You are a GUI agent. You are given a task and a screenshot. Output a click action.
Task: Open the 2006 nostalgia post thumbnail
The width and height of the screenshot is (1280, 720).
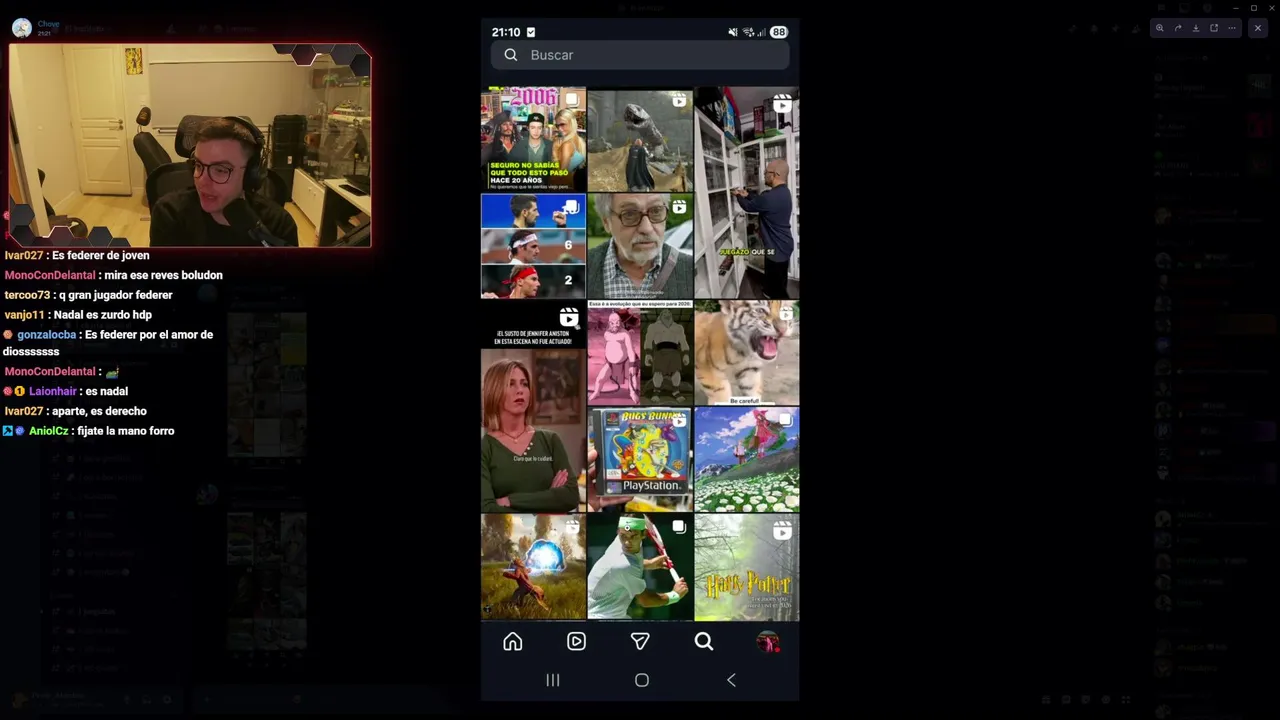(x=533, y=139)
